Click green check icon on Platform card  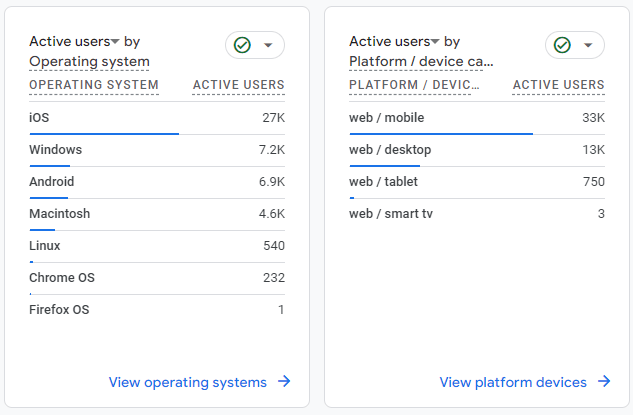point(562,45)
